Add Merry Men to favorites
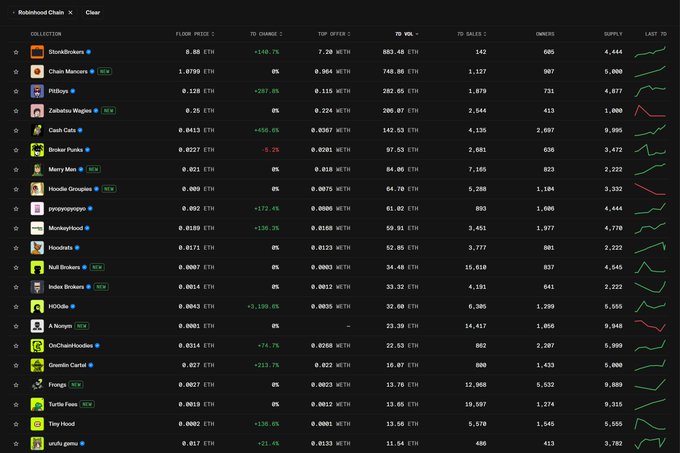The height and width of the screenshot is (453, 680). click(x=16, y=169)
